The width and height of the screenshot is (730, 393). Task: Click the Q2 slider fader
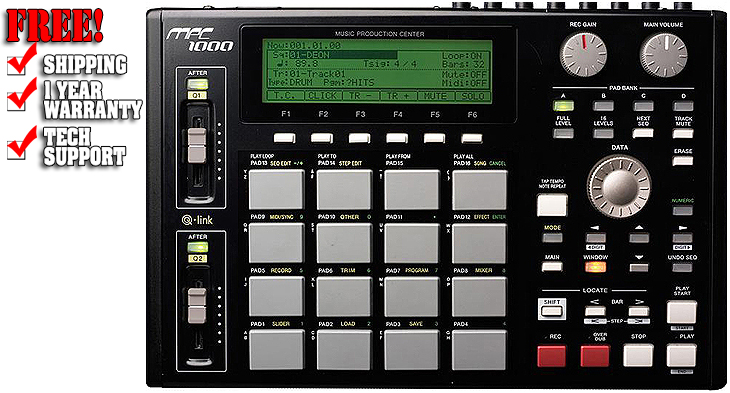197,306
